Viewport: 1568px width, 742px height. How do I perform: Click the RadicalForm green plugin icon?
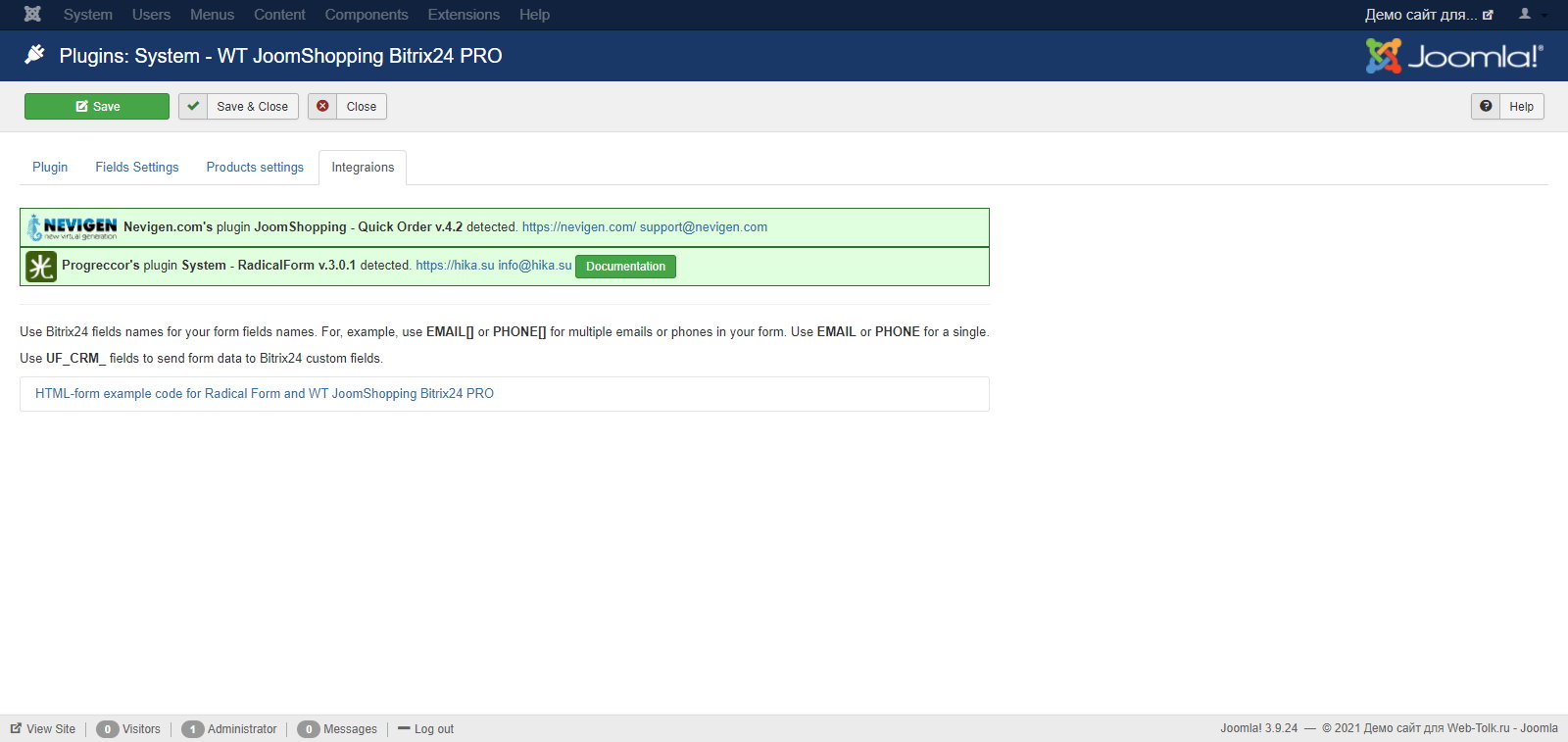tap(41, 267)
